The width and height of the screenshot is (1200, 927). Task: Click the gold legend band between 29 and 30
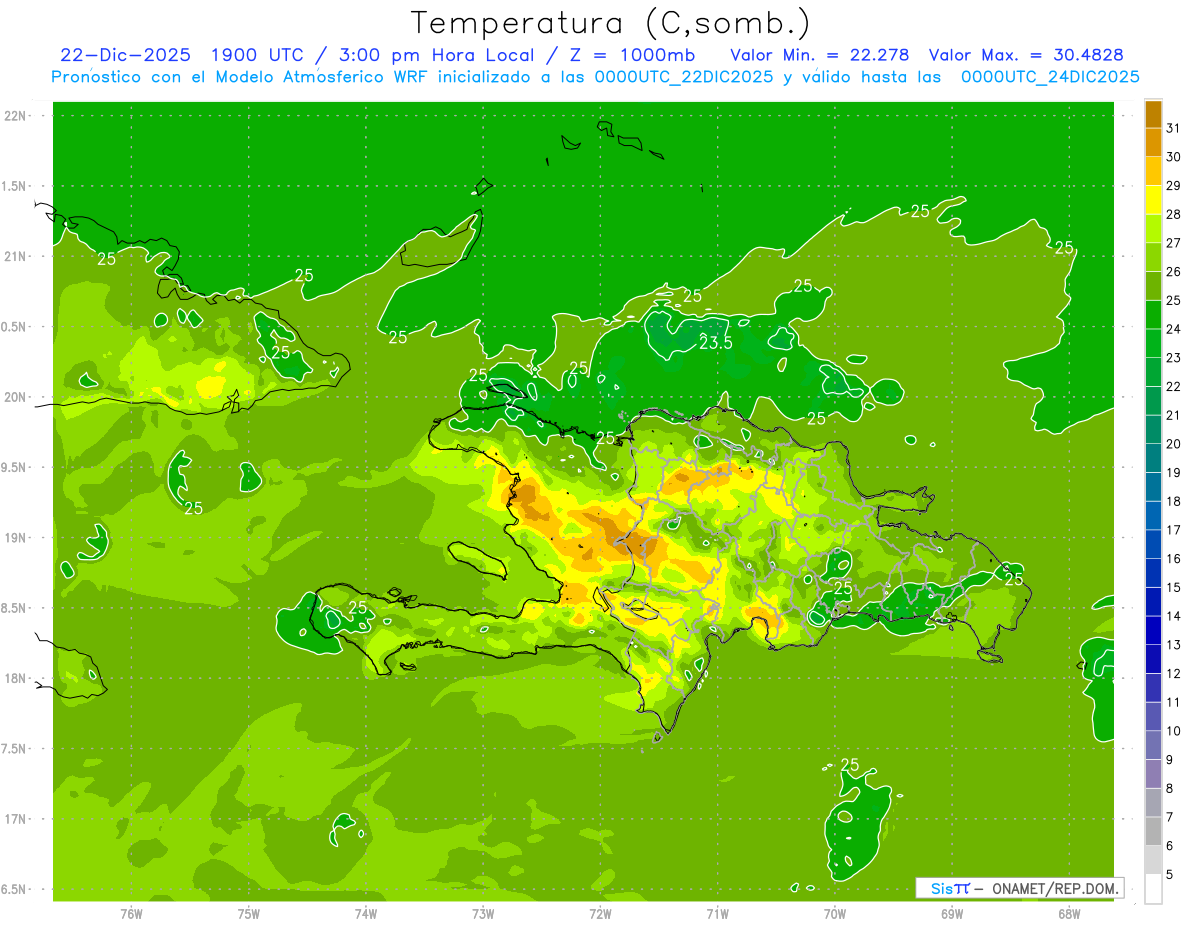click(1153, 171)
